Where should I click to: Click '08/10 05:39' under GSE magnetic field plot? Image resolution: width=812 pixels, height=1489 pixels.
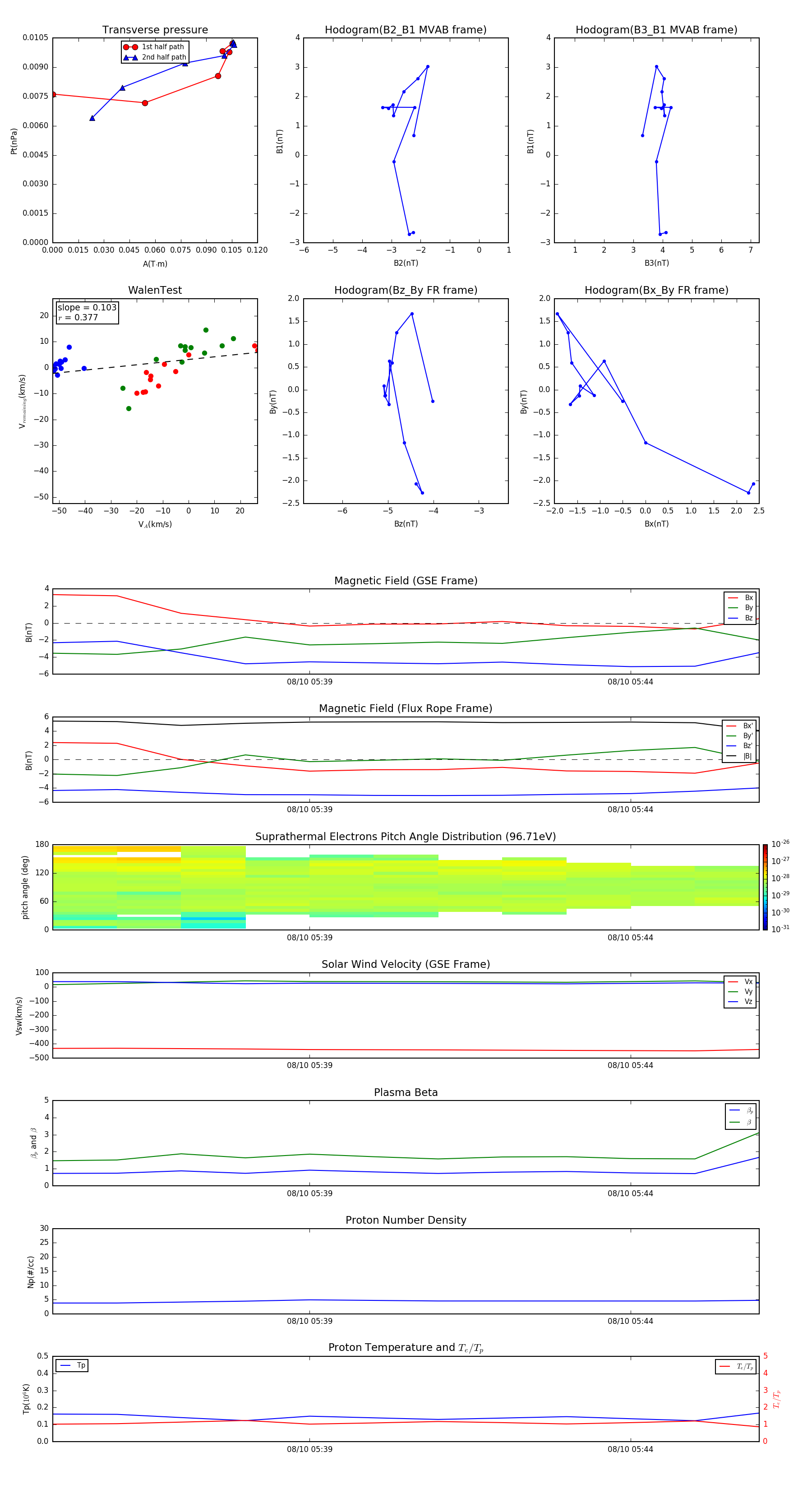point(310,682)
